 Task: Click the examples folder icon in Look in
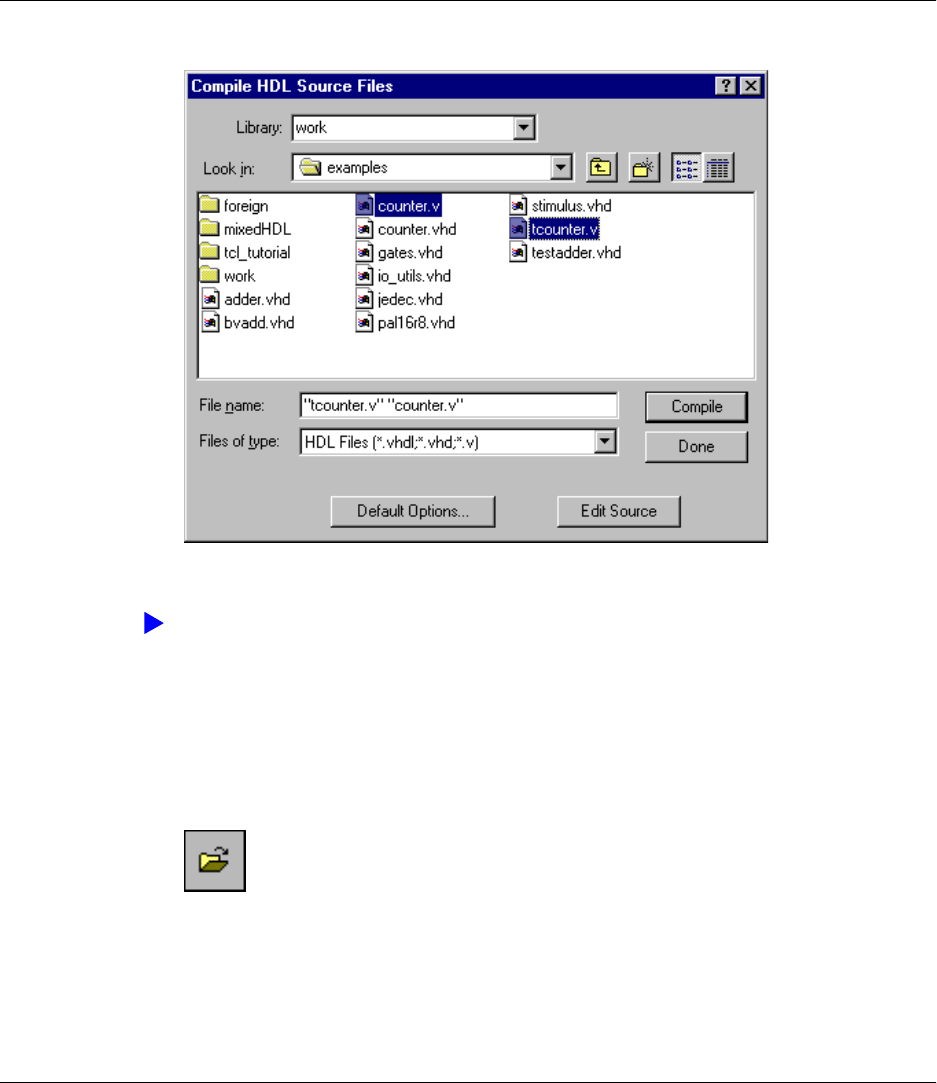point(310,167)
